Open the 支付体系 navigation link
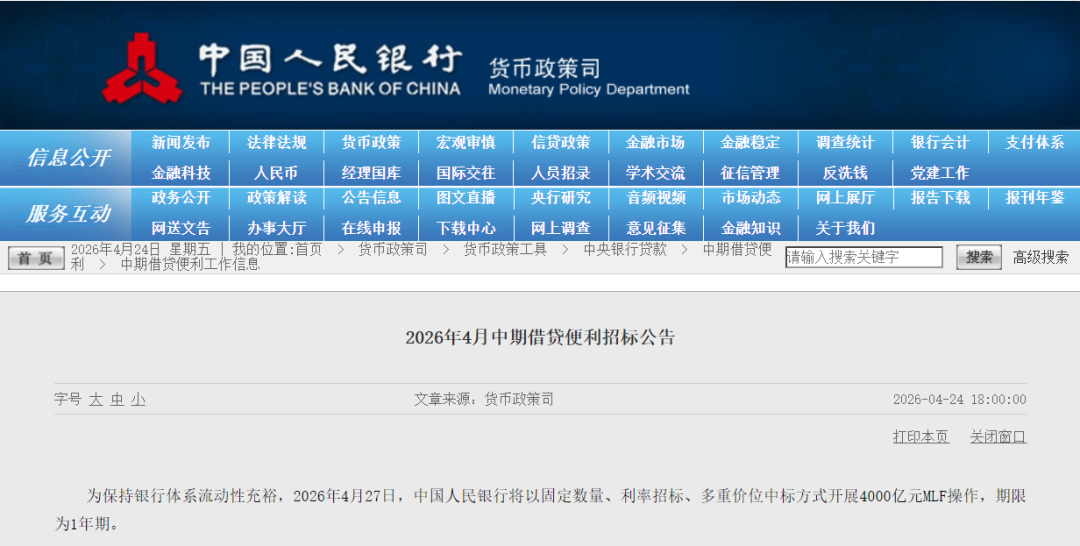 pyautogui.click(x=1035, y=143)
